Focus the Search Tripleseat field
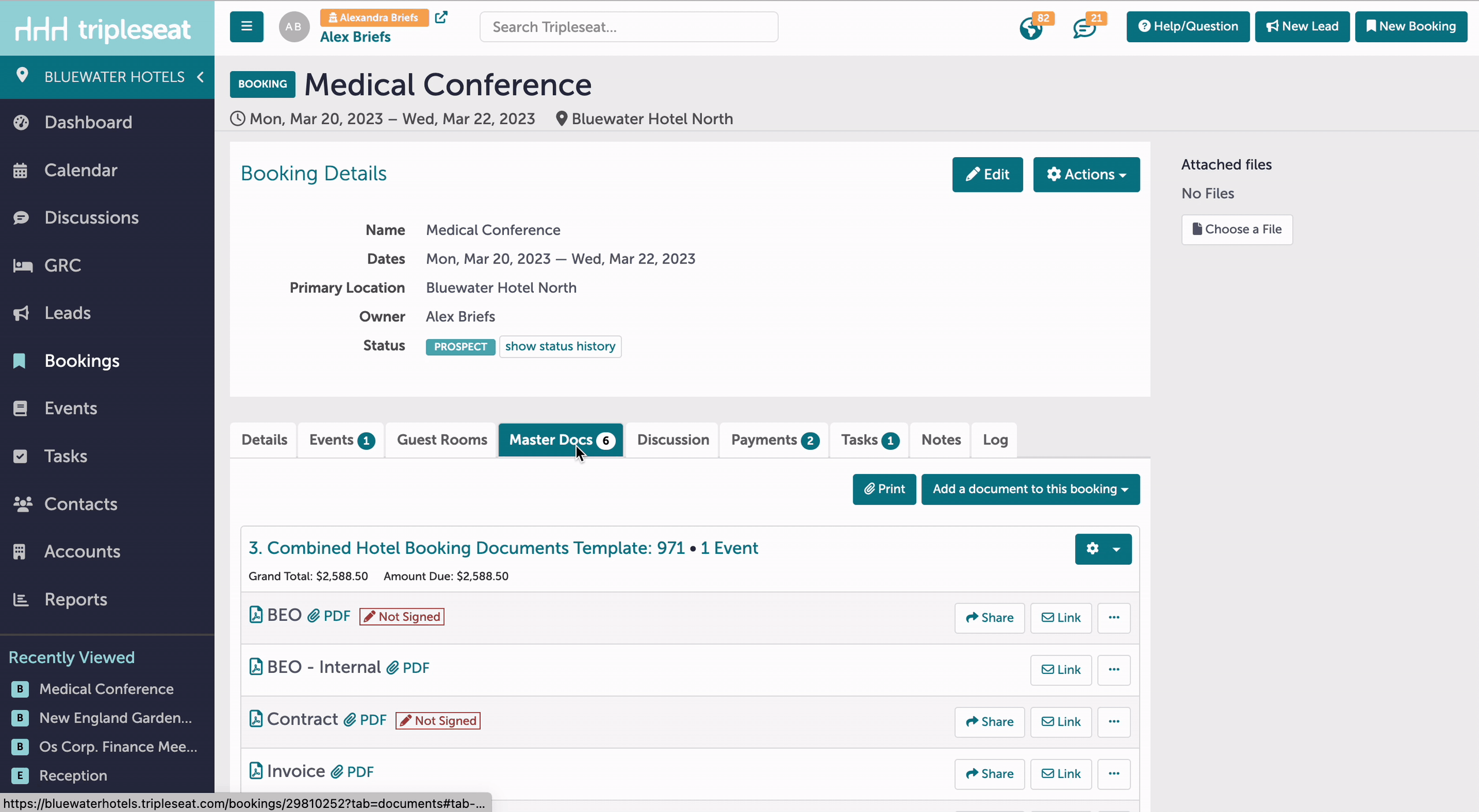1479x812 pixels. (629, 27)
